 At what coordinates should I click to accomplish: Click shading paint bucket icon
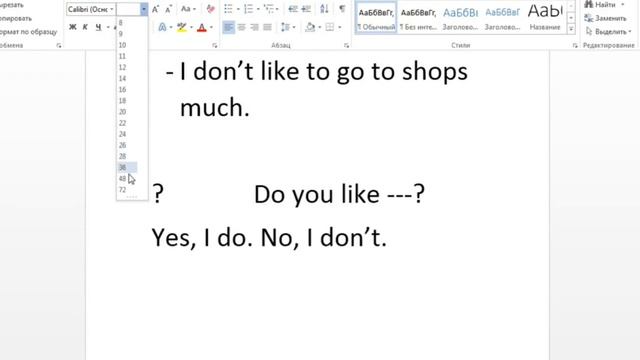[x=310, y=27]
